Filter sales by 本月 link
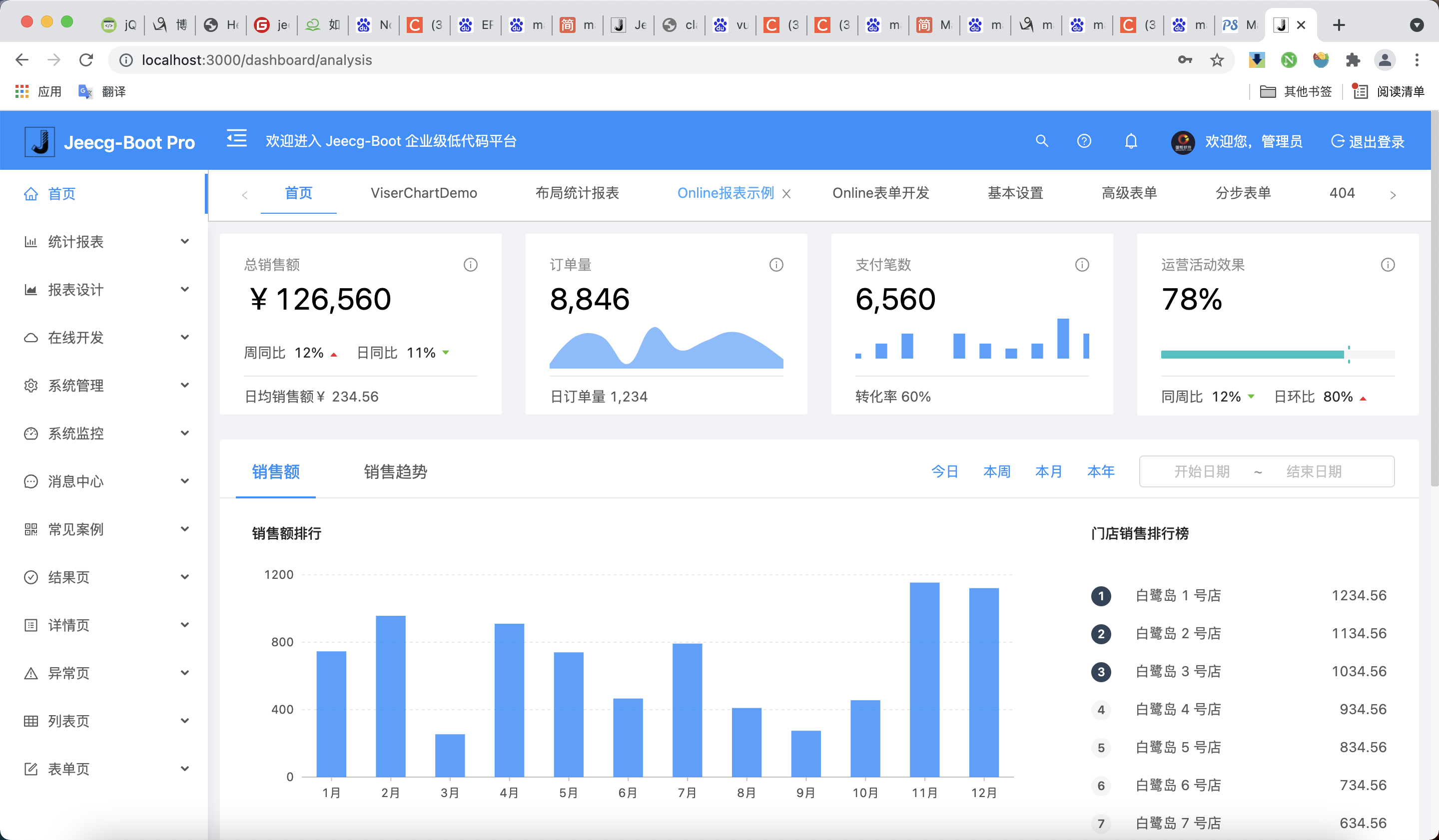This screenshot has width=1439, height=840. click(1048, 471)
